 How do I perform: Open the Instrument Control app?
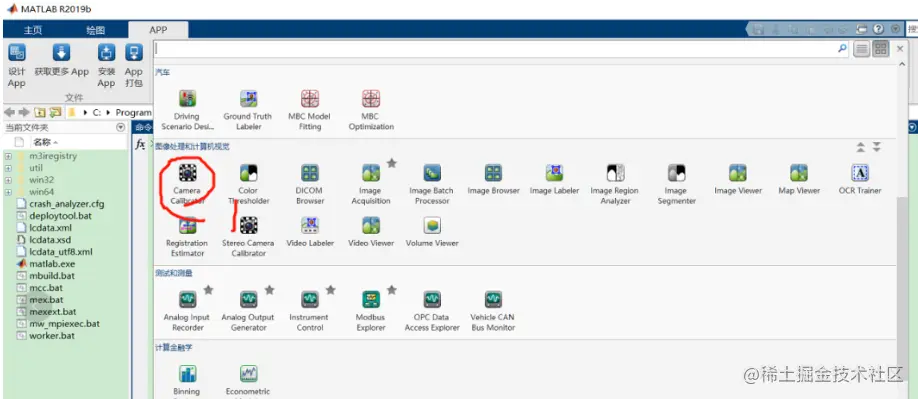(310, 310)
